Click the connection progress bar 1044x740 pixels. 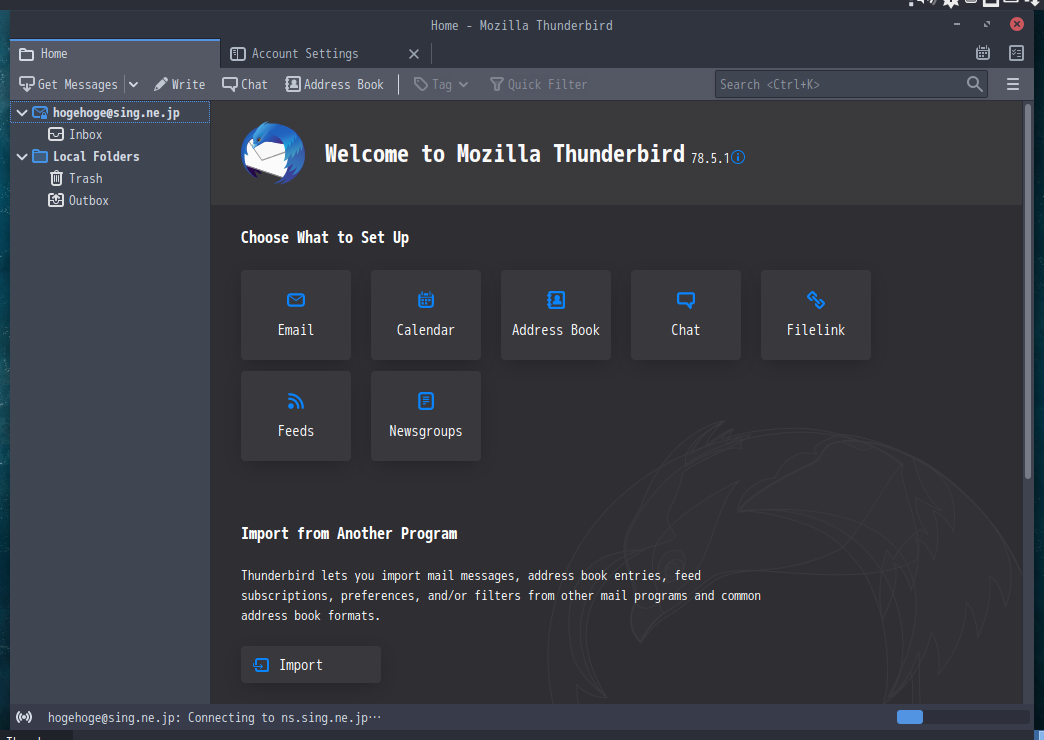click(963, 717)
